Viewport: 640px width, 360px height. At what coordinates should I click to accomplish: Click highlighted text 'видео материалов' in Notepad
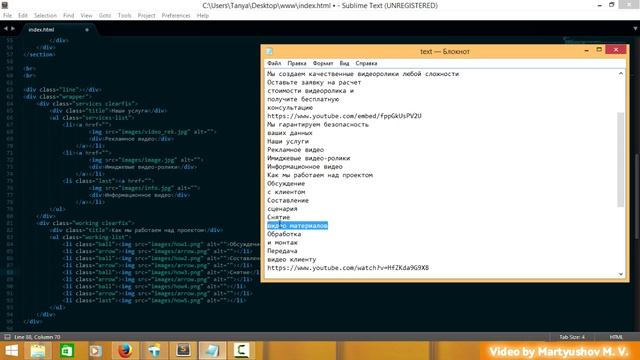pyautogui.click(x=298, y=226)
